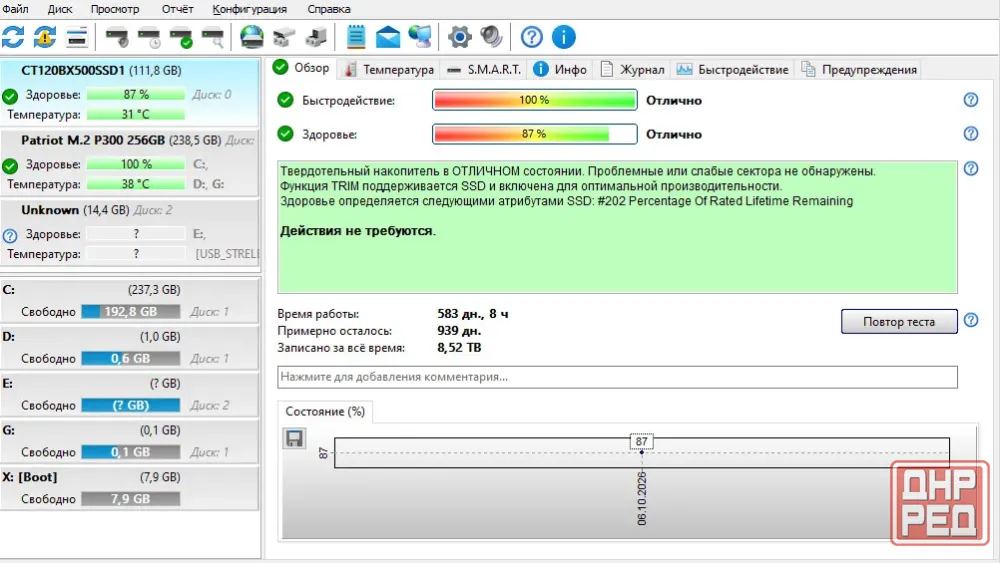Screen dimensions: 1000x563
Task: Select the Состояние (%) chart tab
Action: tap(325, 411)
